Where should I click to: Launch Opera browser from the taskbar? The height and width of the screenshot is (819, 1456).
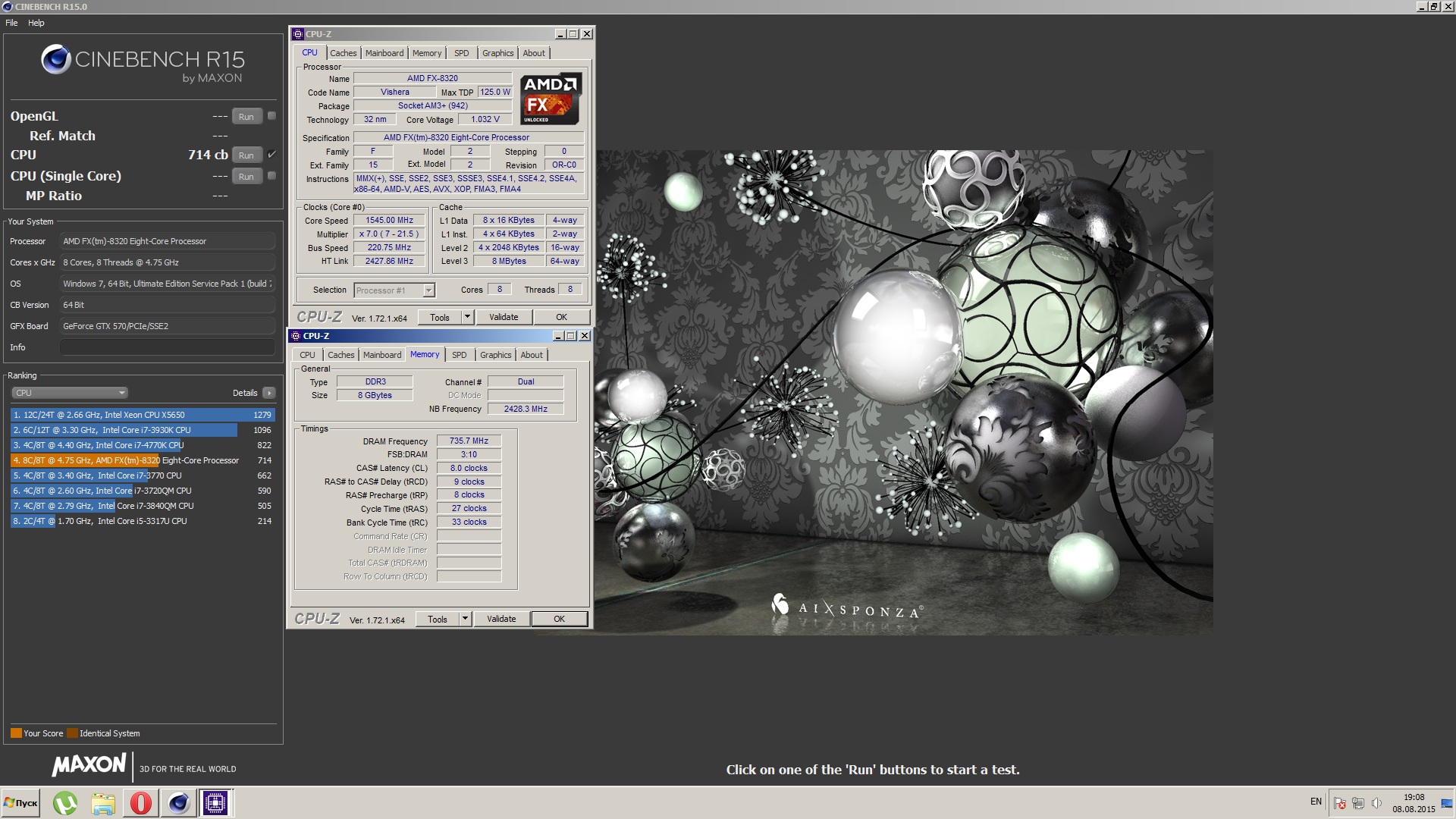point(141,803)
